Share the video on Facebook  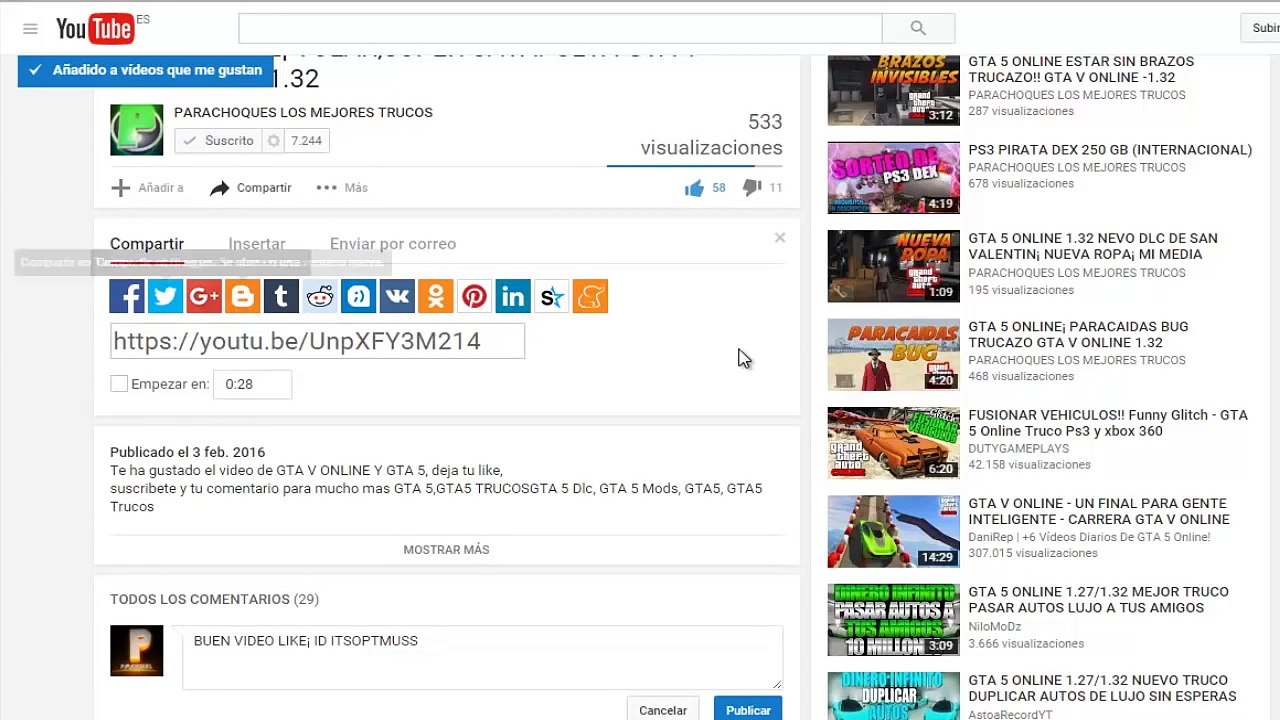[x=127, y=296]
